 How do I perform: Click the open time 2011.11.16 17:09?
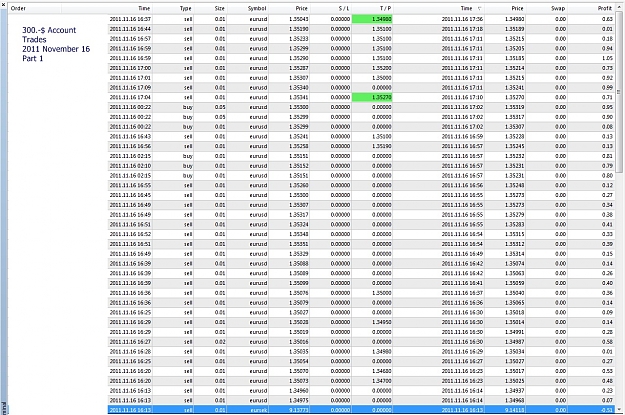(130, 88)
